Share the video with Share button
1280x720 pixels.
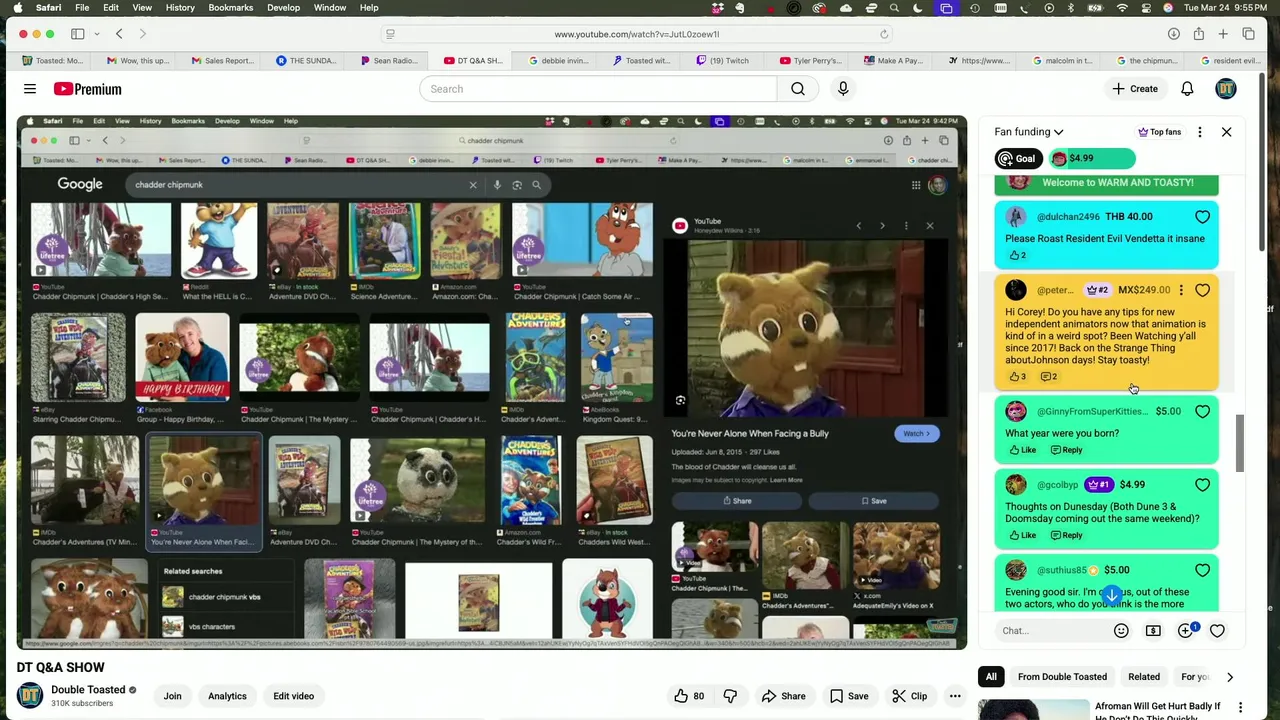point(783,696)
